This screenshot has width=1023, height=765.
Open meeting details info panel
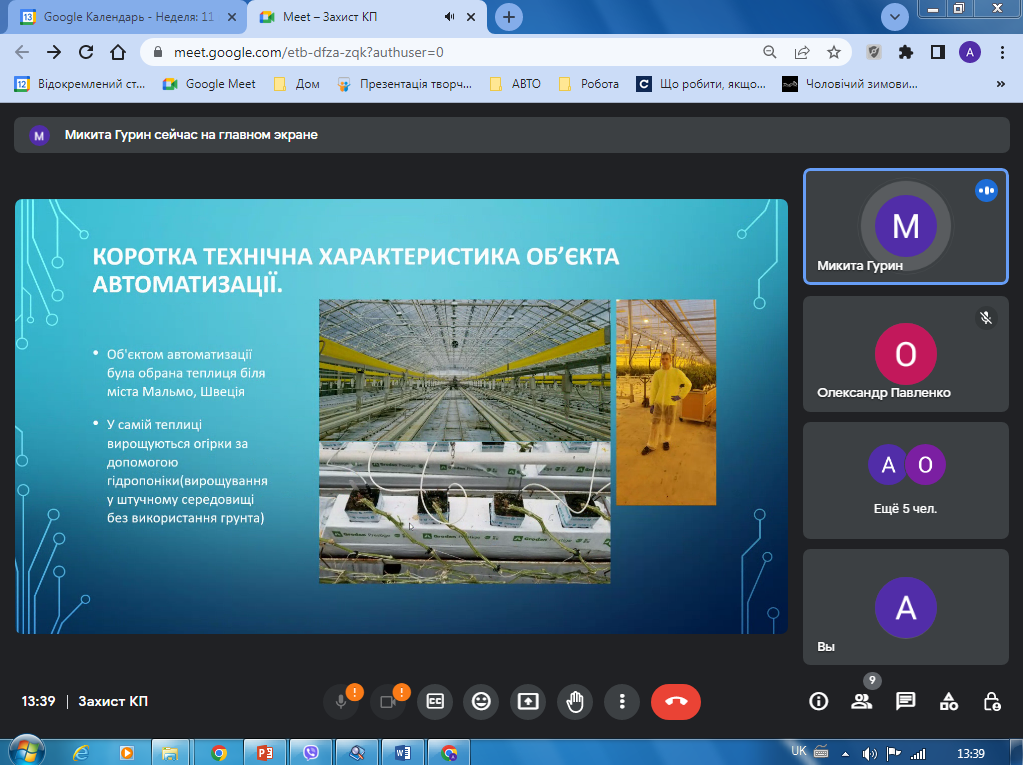point(818,701)
